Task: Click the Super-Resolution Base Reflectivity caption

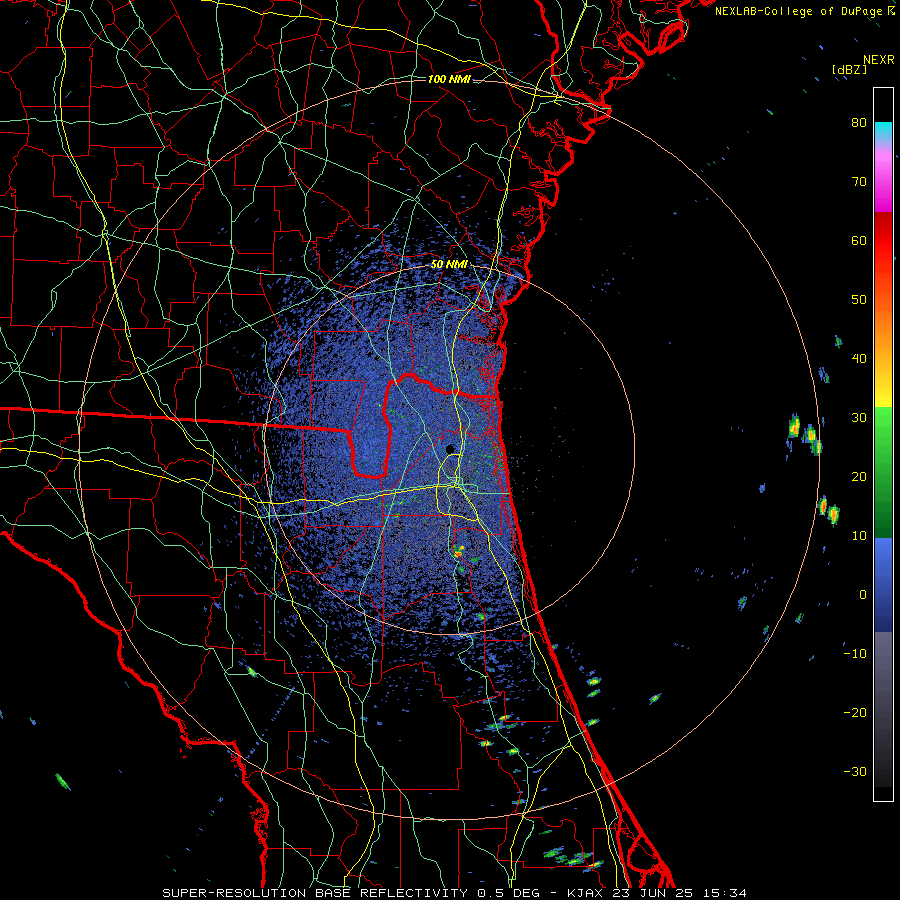Action: pos(454,893)
